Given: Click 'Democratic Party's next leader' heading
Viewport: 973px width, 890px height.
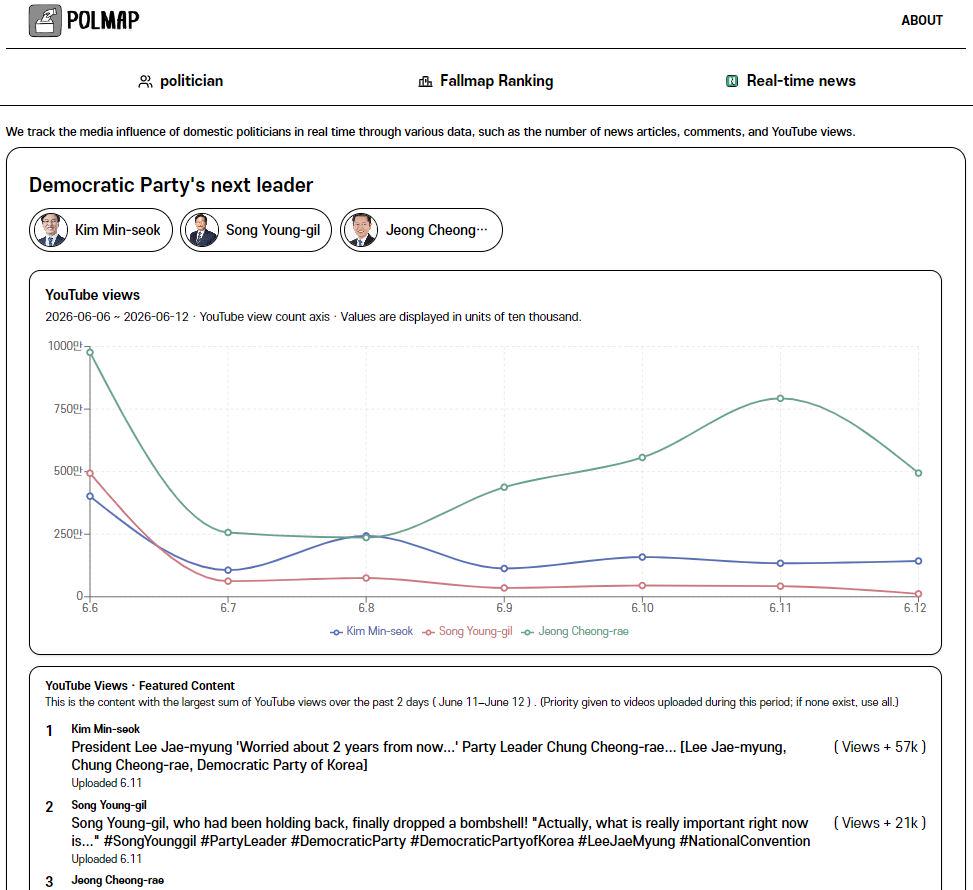Looking at the screenshot, I should coord(171,186).
